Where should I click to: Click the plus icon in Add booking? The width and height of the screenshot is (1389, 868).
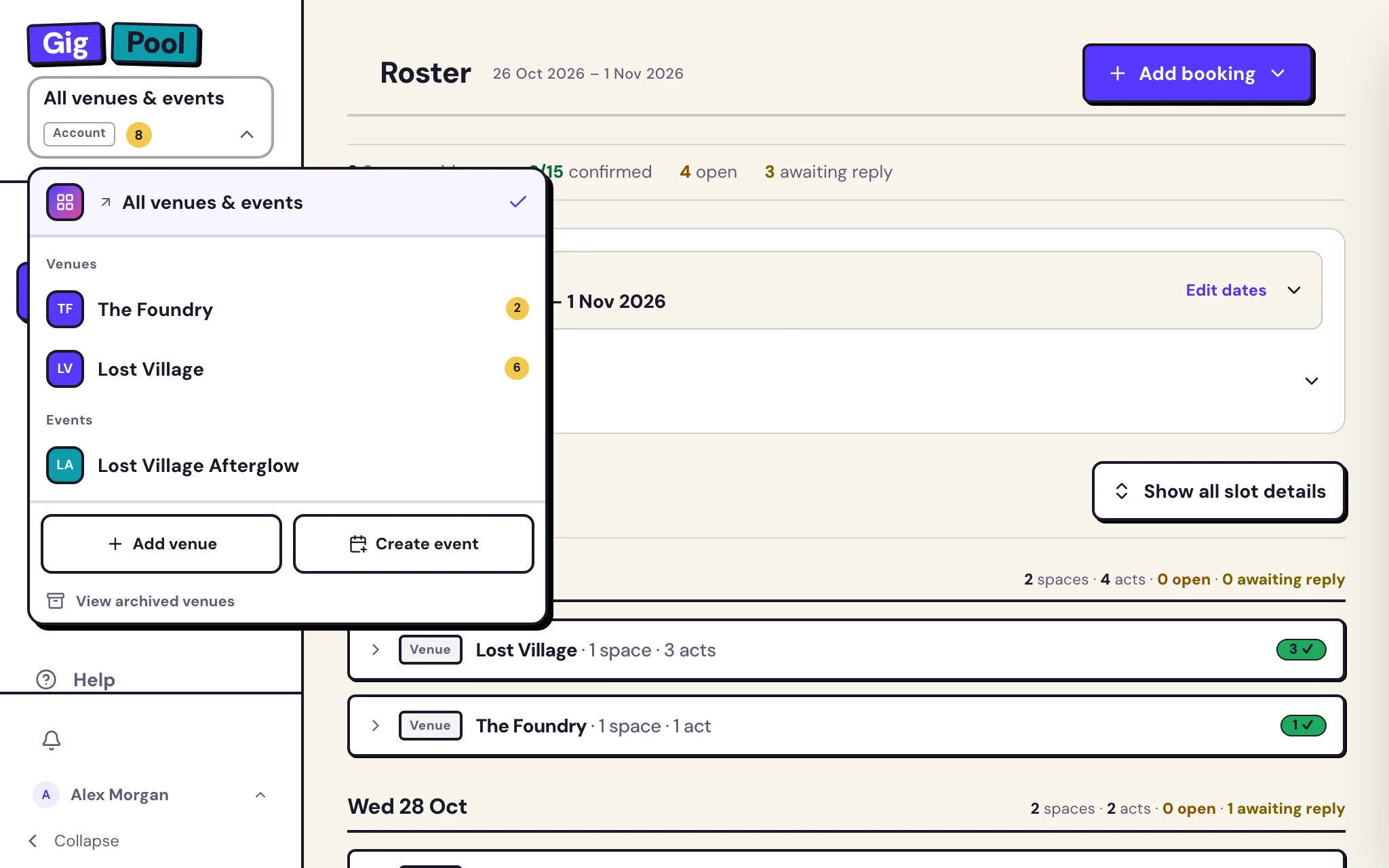click(1118, 73)
